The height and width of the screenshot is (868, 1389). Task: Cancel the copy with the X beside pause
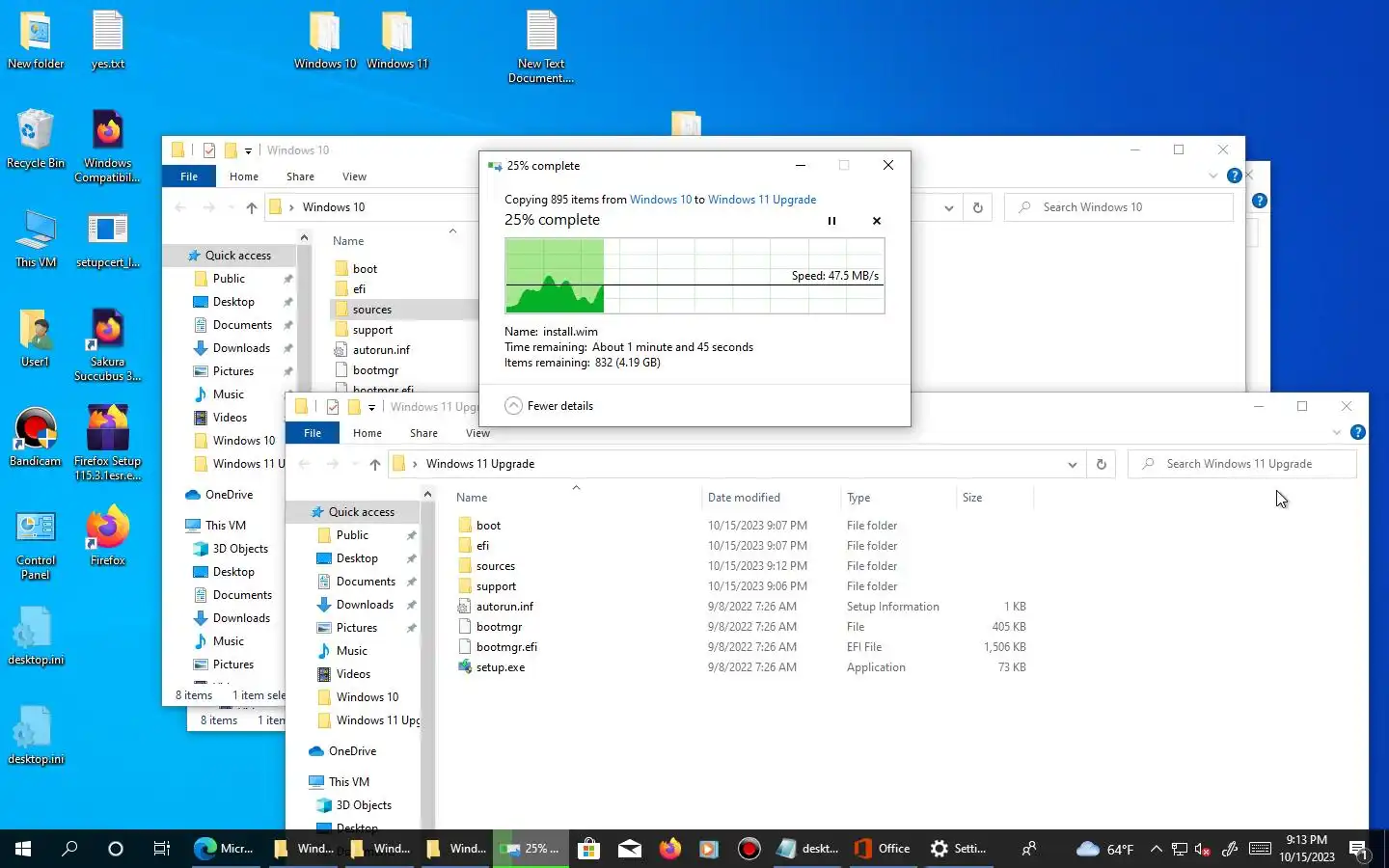point(877,221)
